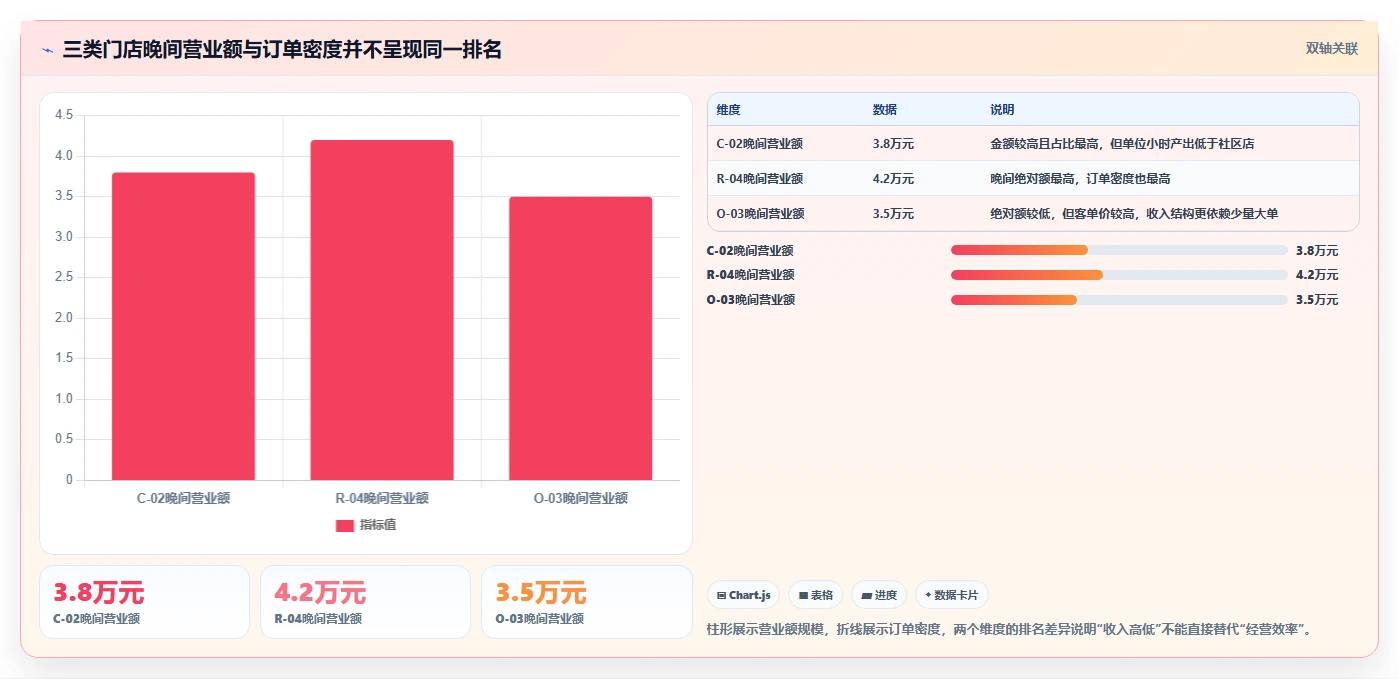This screenshot has height=679, width=1399.
Task: Click table cell O-03晚间营业额
Action: [x=760, y=214]
